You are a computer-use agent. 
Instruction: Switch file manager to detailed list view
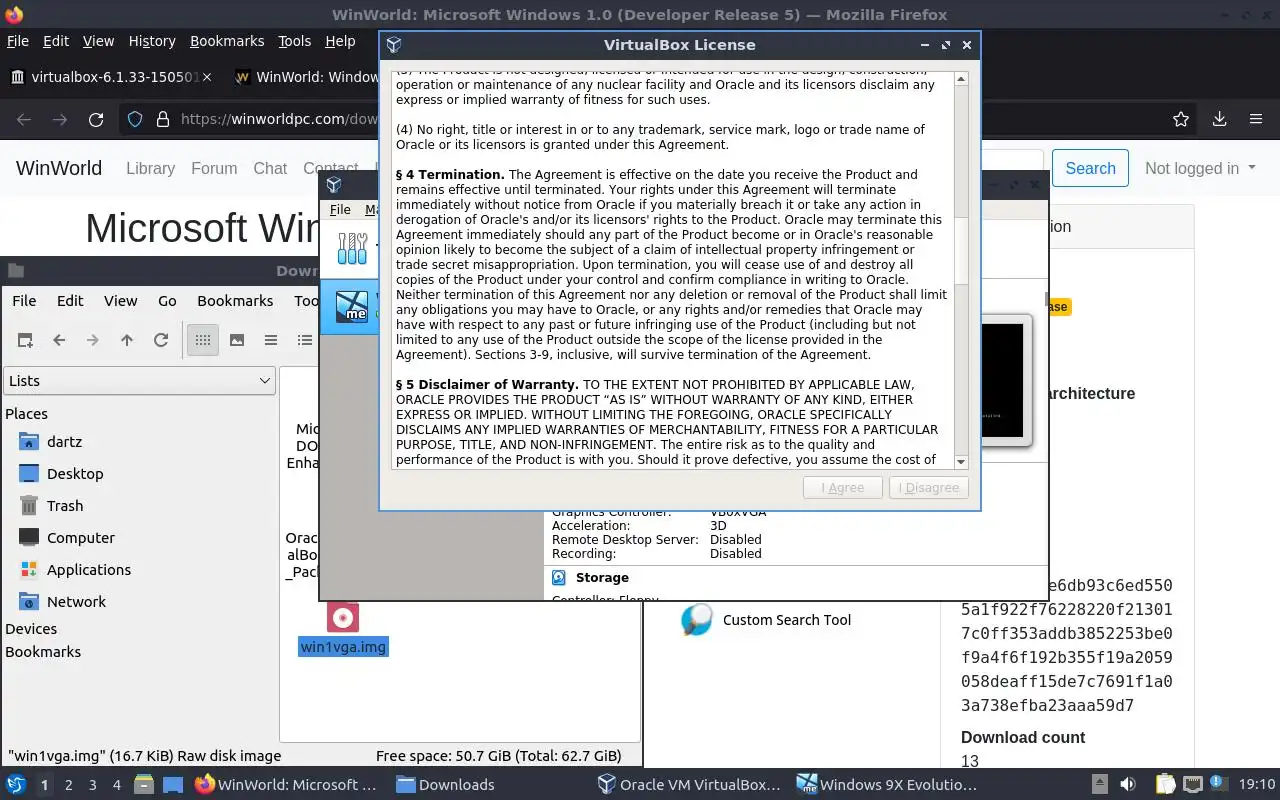[305, 340]
